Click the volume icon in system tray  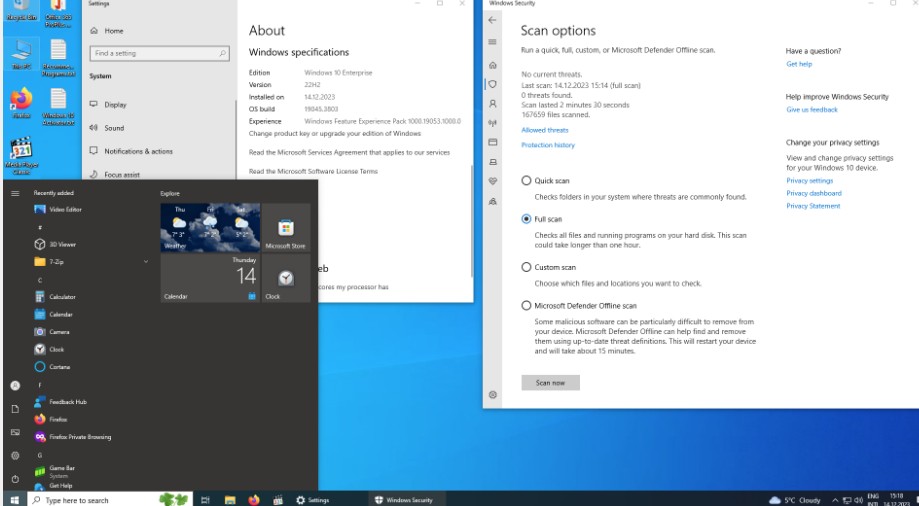[858, 500]
